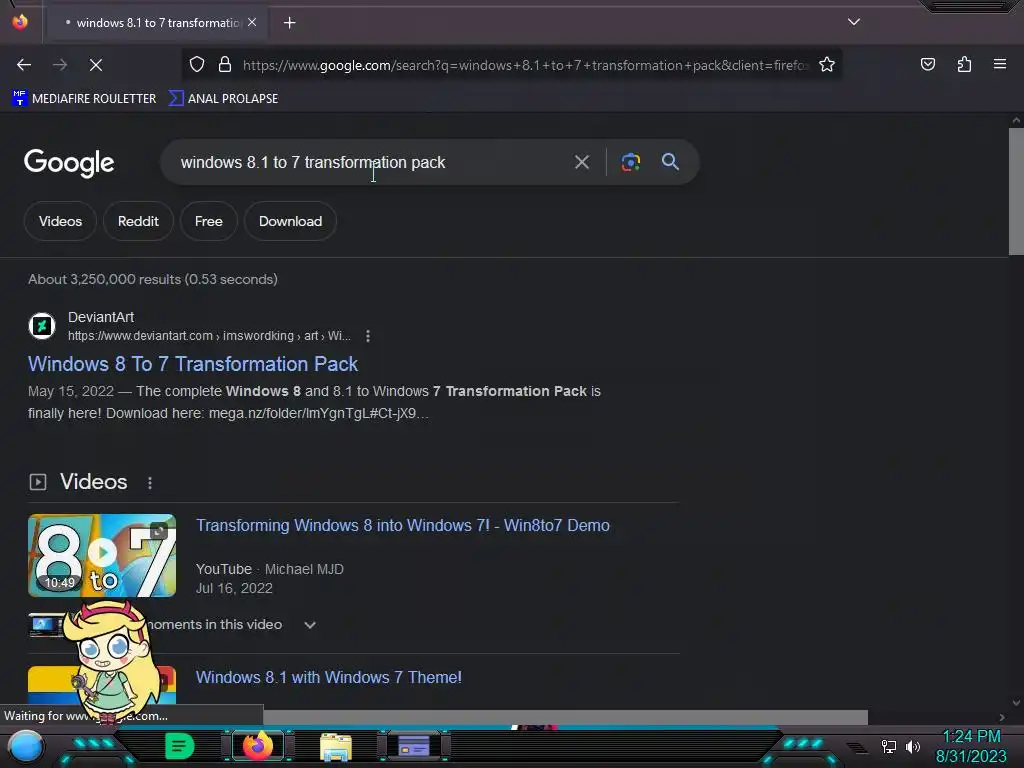This screenshot has width=1024, height=768.
Task: Click the volume speaker tray icon
Action: (913, 746)
